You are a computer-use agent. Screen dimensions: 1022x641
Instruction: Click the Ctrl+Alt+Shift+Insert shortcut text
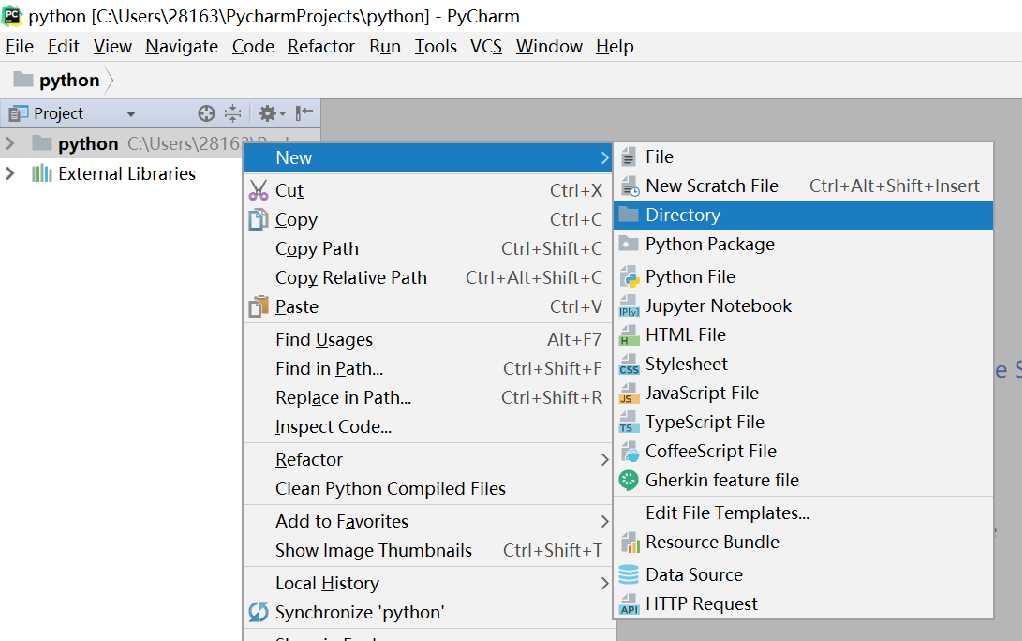894,186
